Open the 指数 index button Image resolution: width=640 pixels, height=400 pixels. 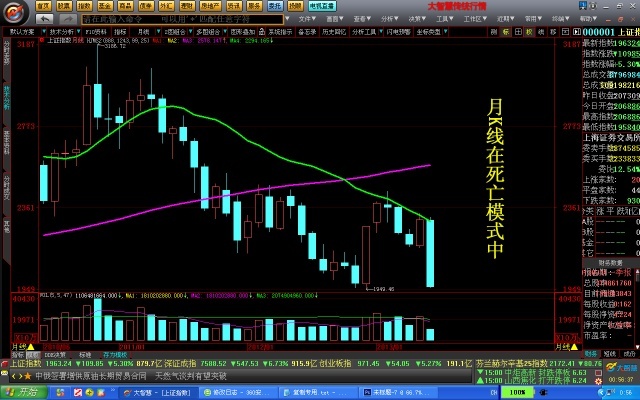click(x=84, y=6)
